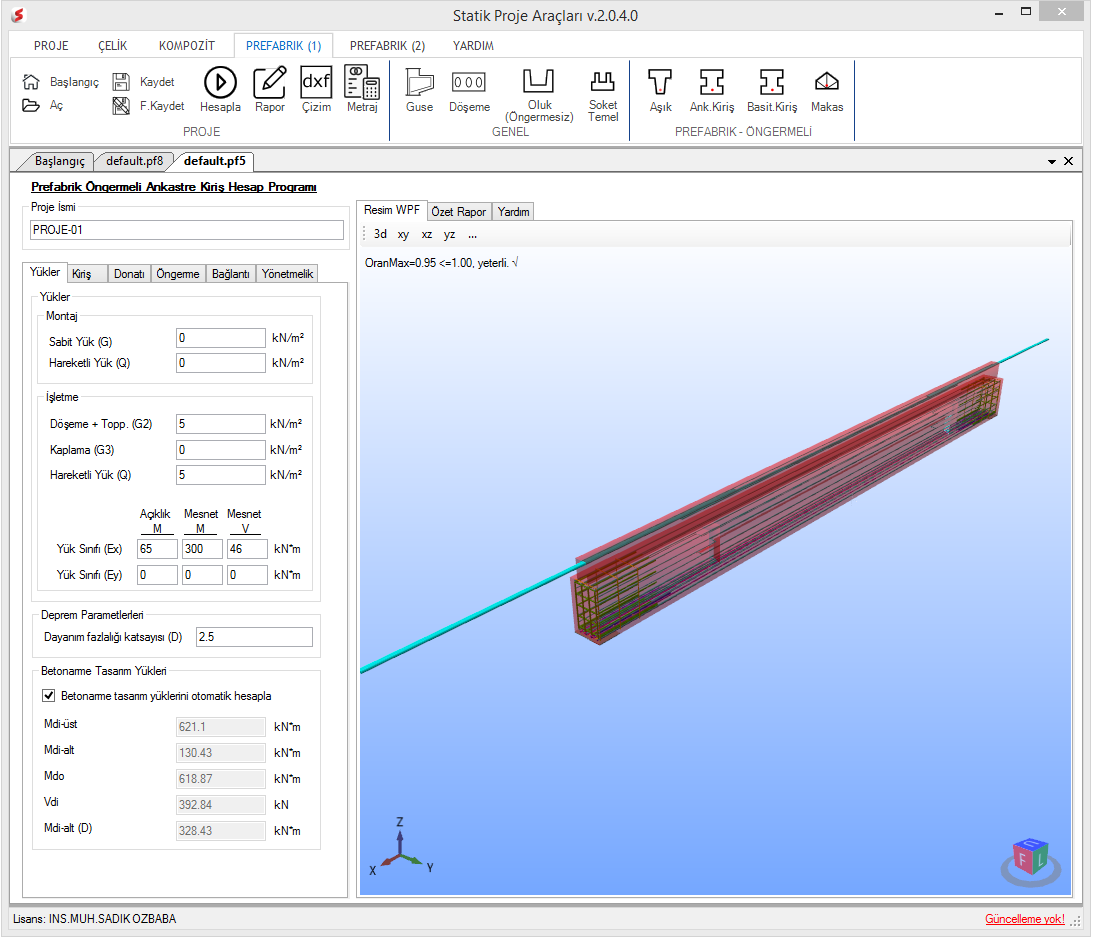The height and width of the screenshot is (938, 1093).
Task: Toggle automatic Betonarme design loads checkbox
Action: [x=49, y=695]
